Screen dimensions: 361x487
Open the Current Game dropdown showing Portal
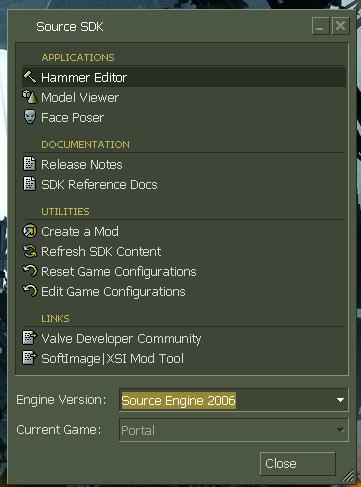[x=234, y=430]
